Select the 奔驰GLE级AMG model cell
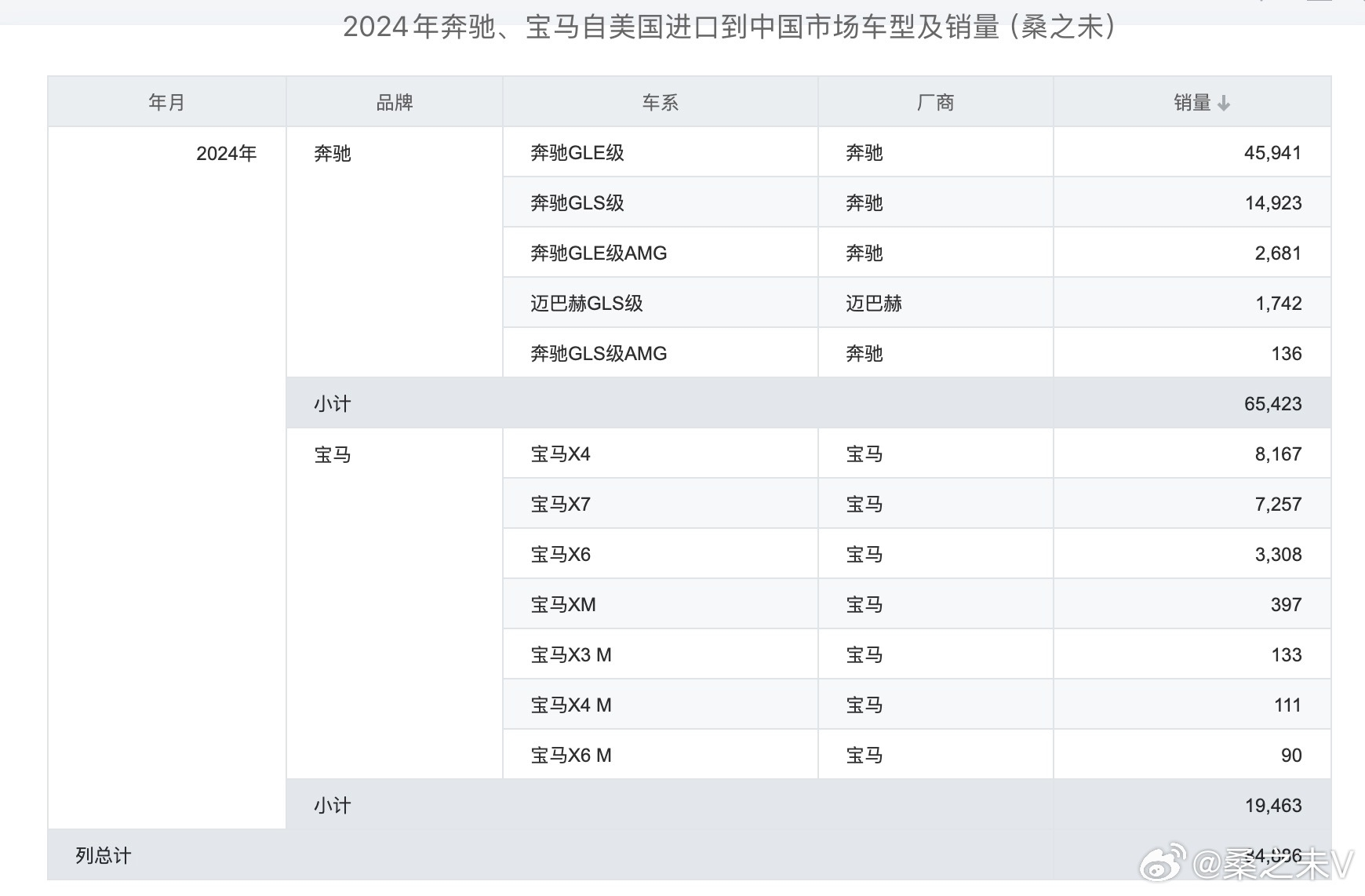The width and height of the screenshot is (1365, 896). 661,253
